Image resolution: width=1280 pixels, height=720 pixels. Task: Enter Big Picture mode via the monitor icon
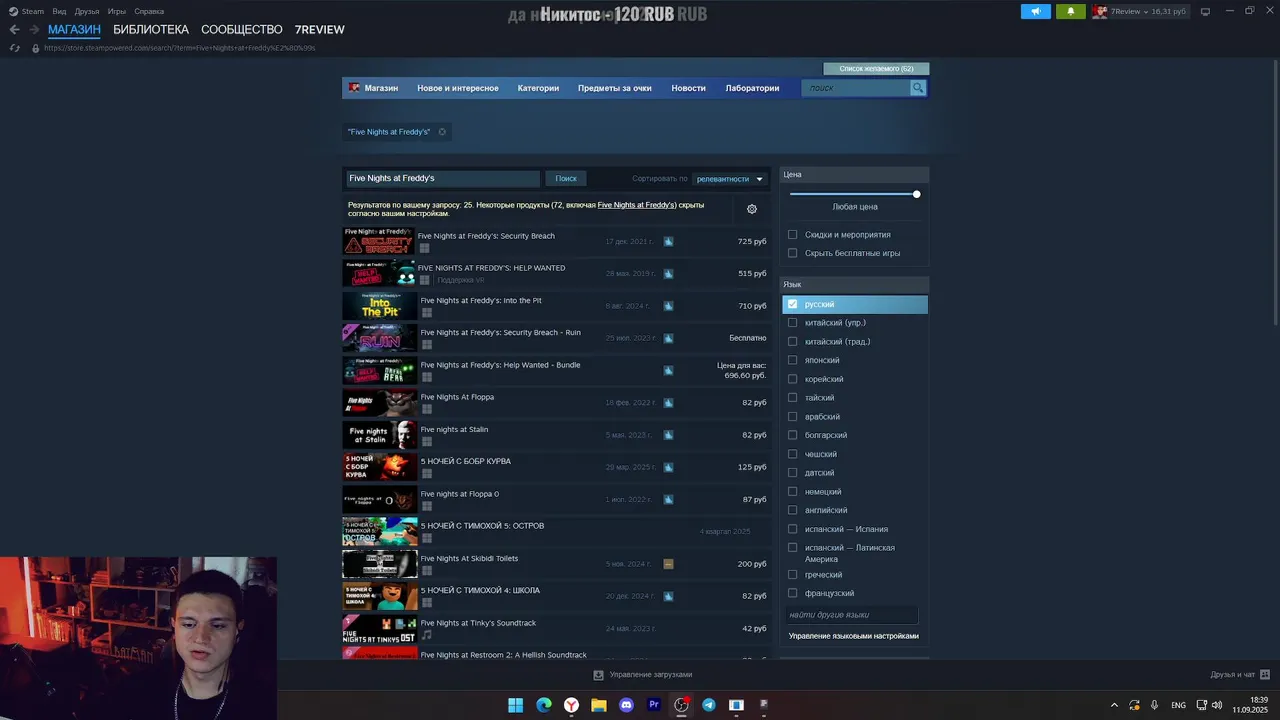1205,11
